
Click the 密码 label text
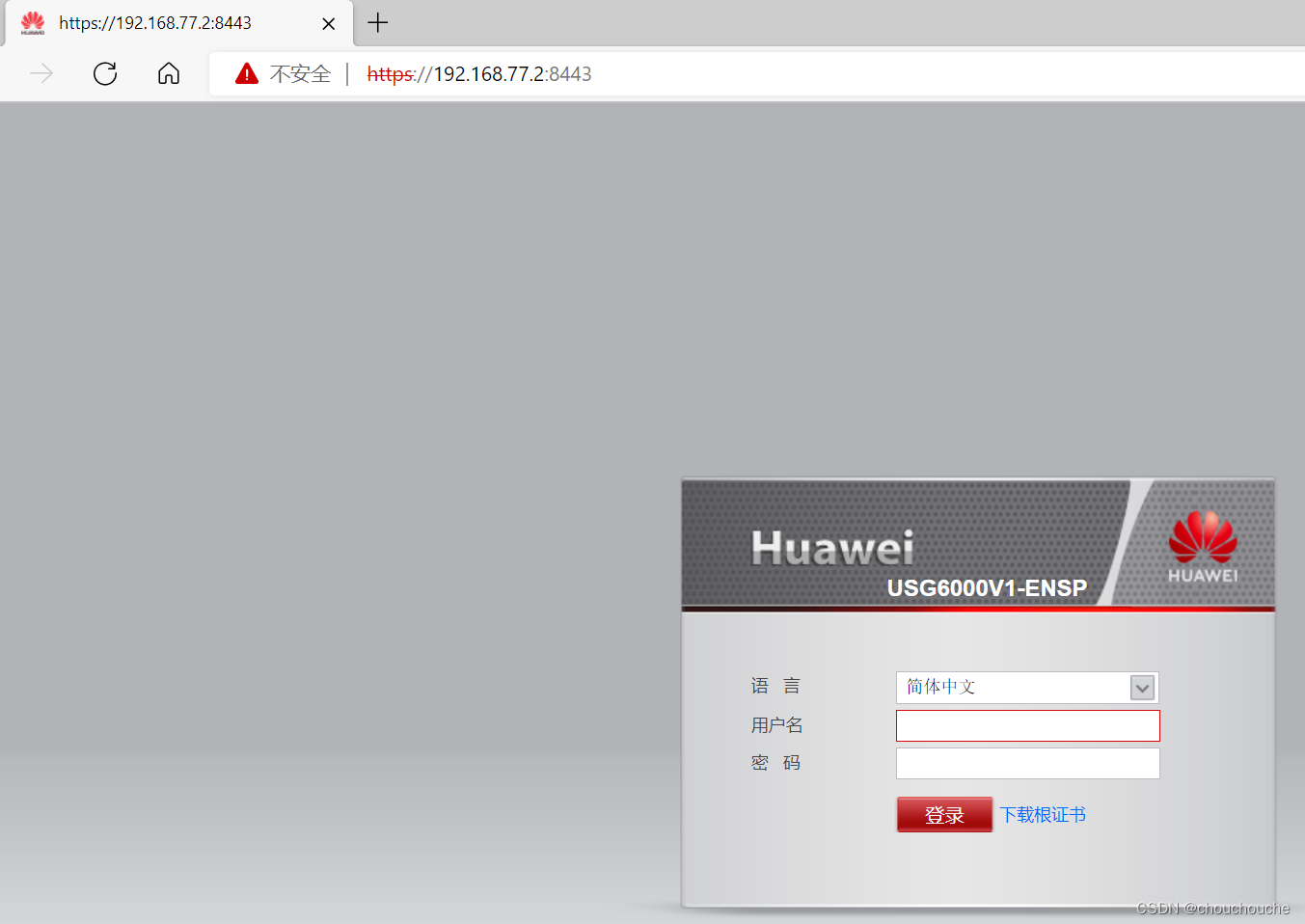coord(776,763)
